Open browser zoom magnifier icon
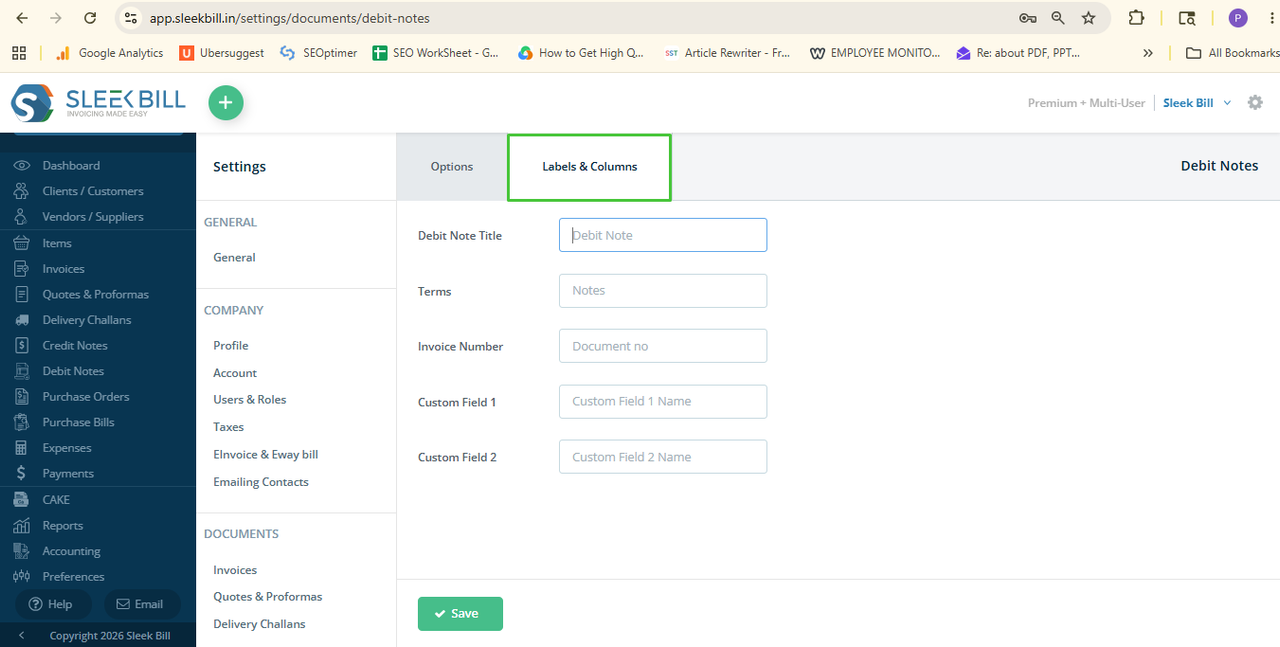1280x647 pixels. (1058, 18)
